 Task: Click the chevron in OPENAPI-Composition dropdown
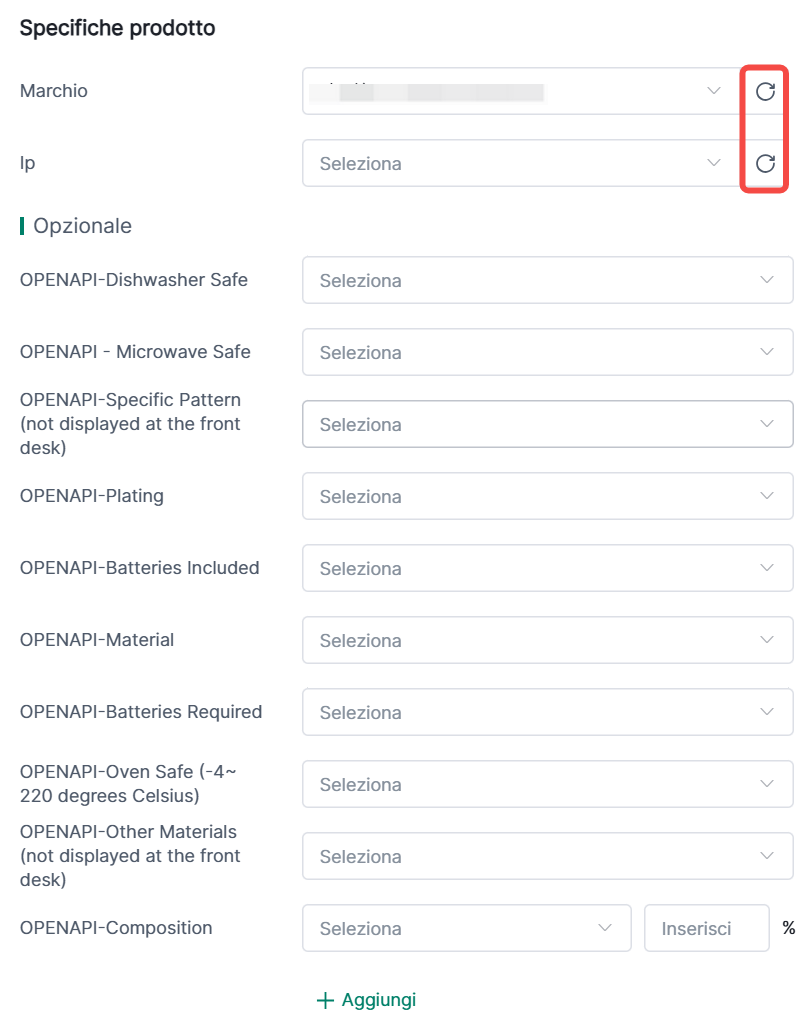click(605, 929)
